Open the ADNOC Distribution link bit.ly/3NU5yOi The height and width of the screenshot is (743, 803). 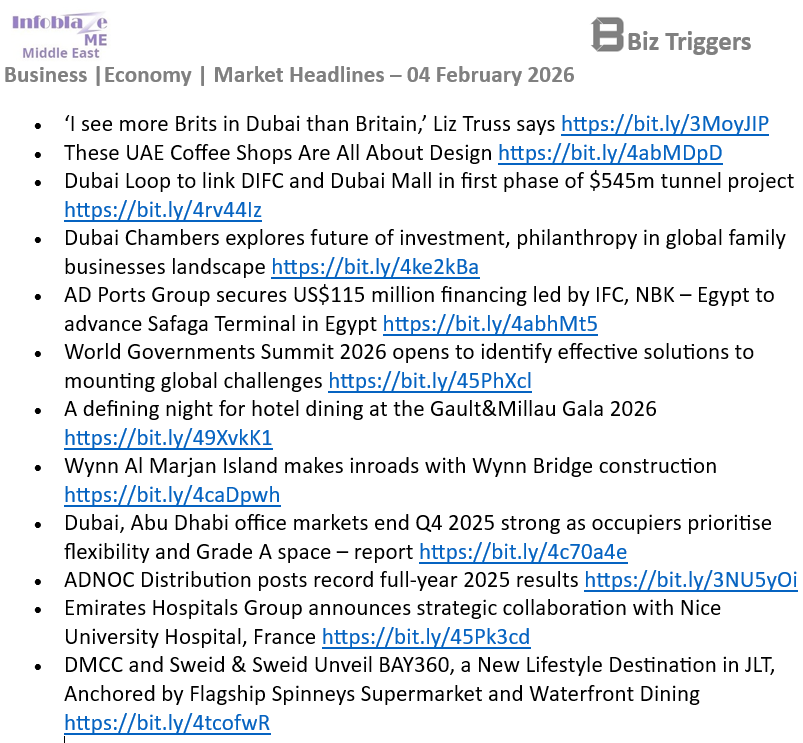(x=691, y=580)
